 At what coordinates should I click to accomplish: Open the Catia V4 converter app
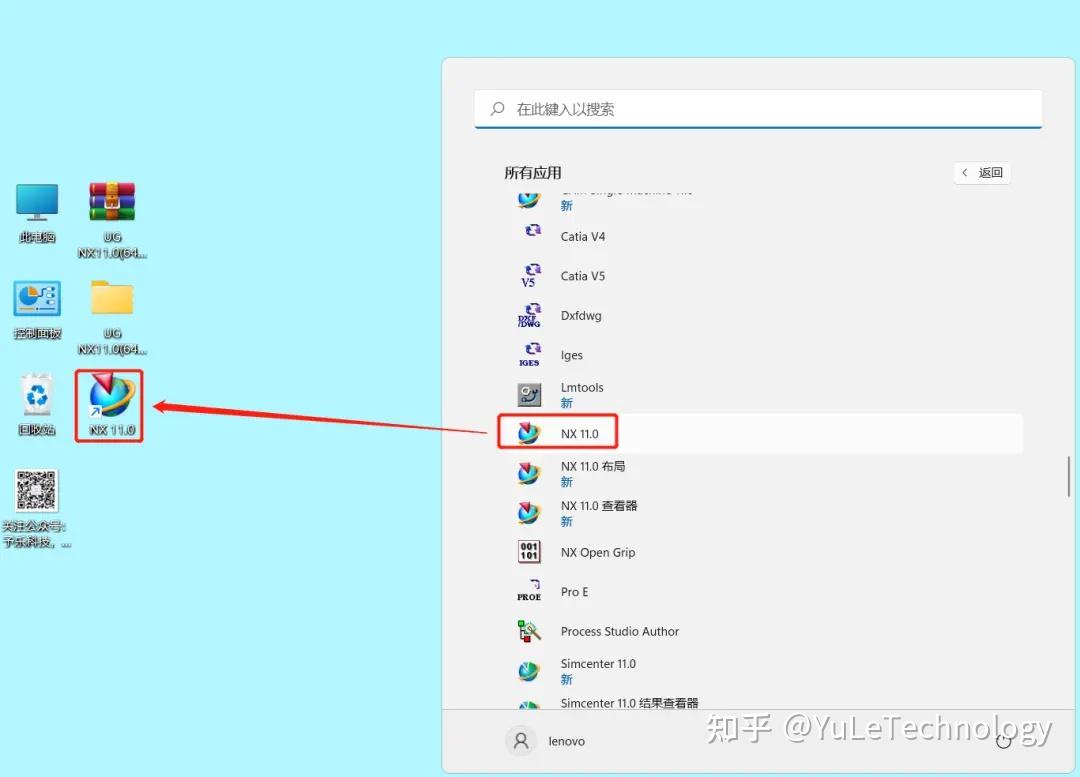tap(583, 236)
